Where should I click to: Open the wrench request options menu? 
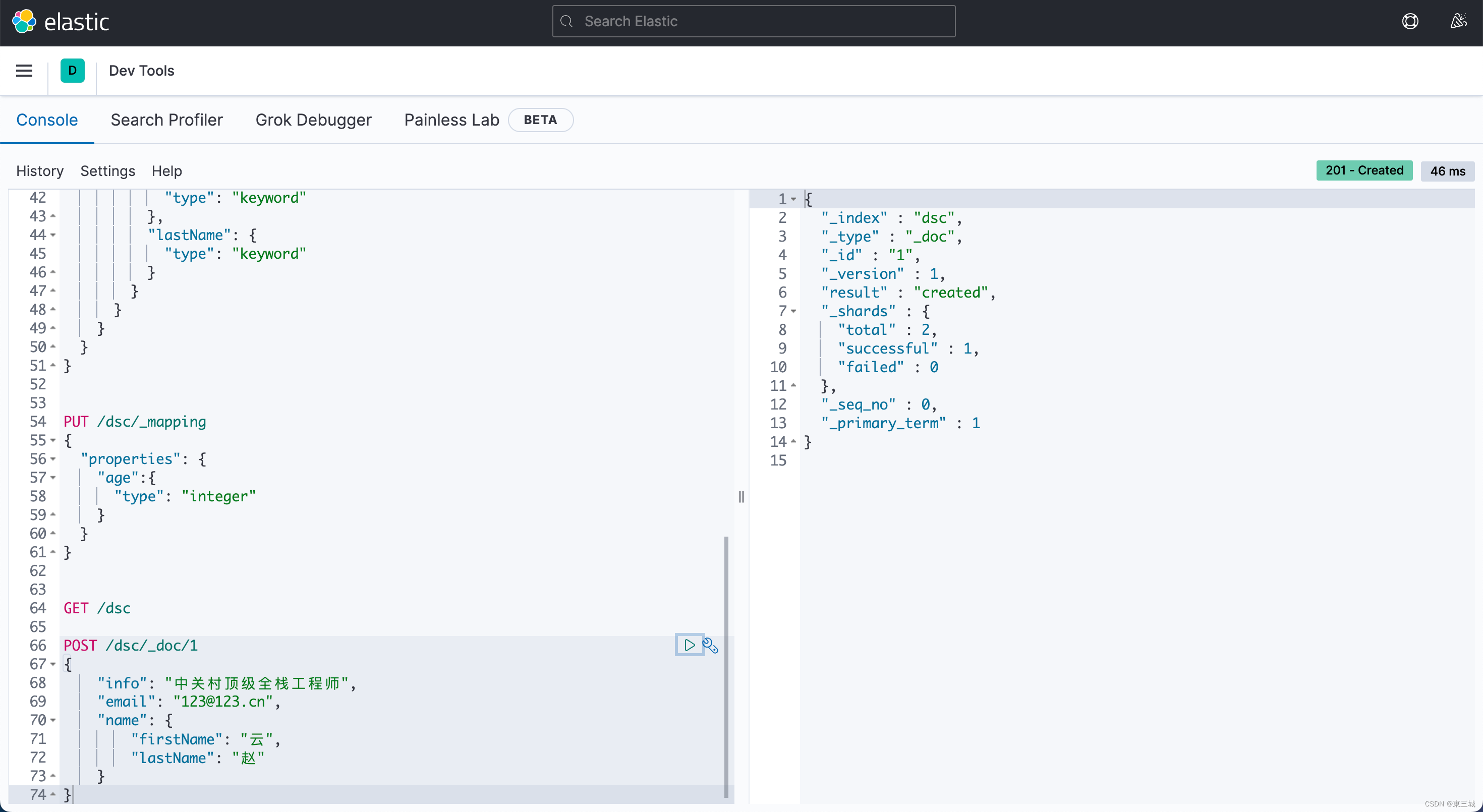[x=710, y=646]
